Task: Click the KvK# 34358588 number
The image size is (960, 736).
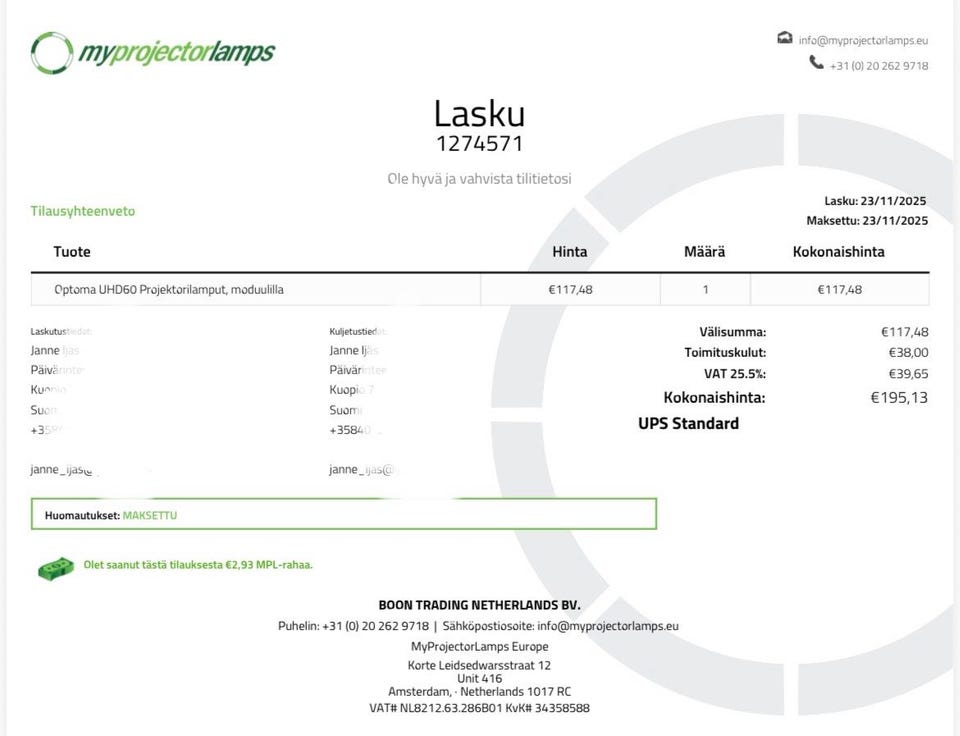Action: 548,708
